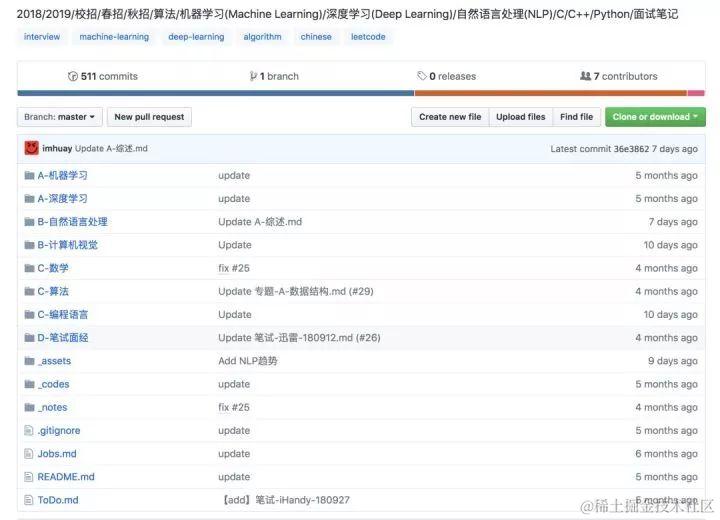Screen dimensions: 720x520
Task: Select the leetcode topic tag
Action: point(368,37)
